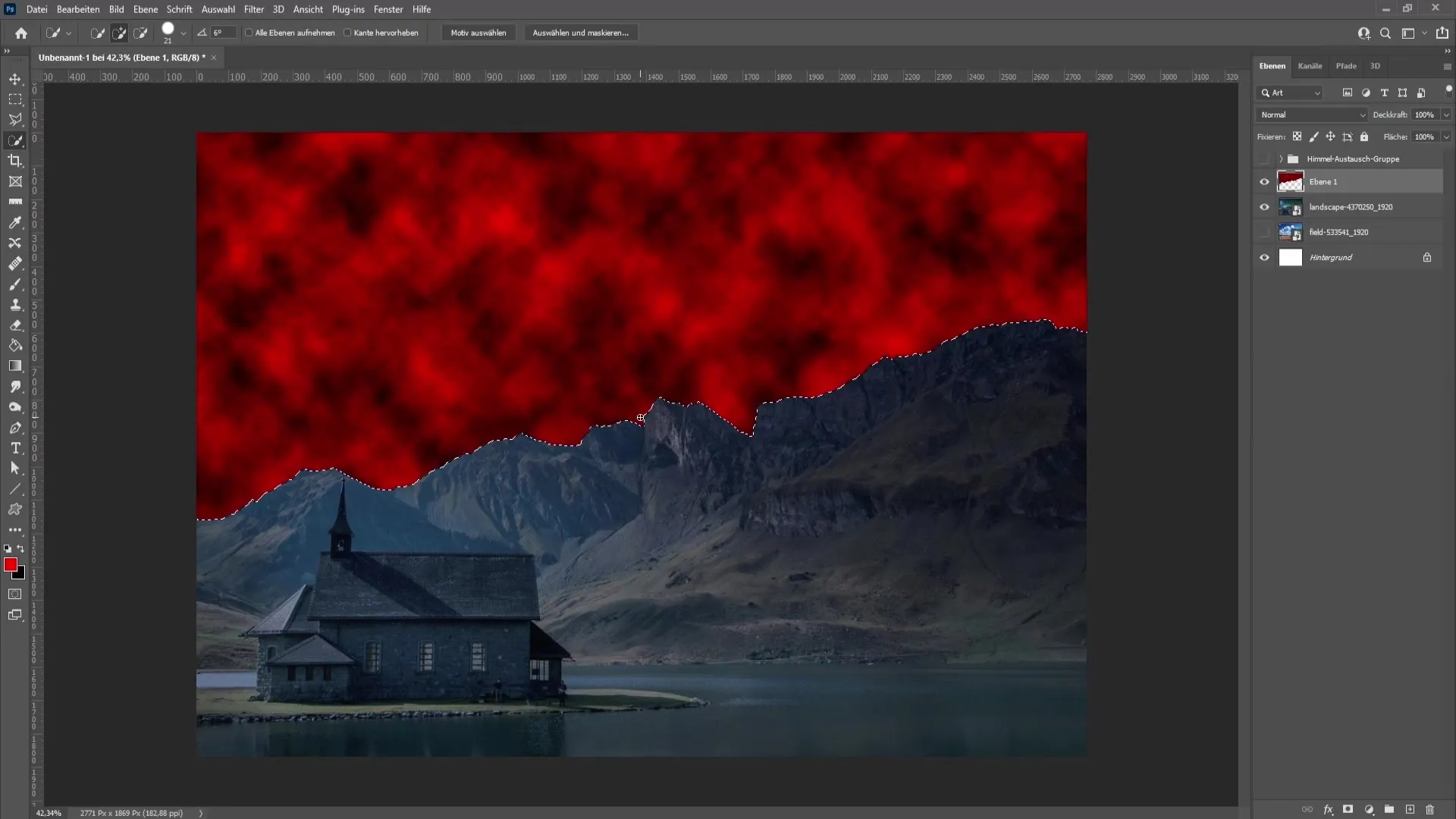The width and height of the screenshot is (1456, 819).
Task: Open the layer filter Art dropdown
Action: pyautogui.click(x=1291, y=93)
